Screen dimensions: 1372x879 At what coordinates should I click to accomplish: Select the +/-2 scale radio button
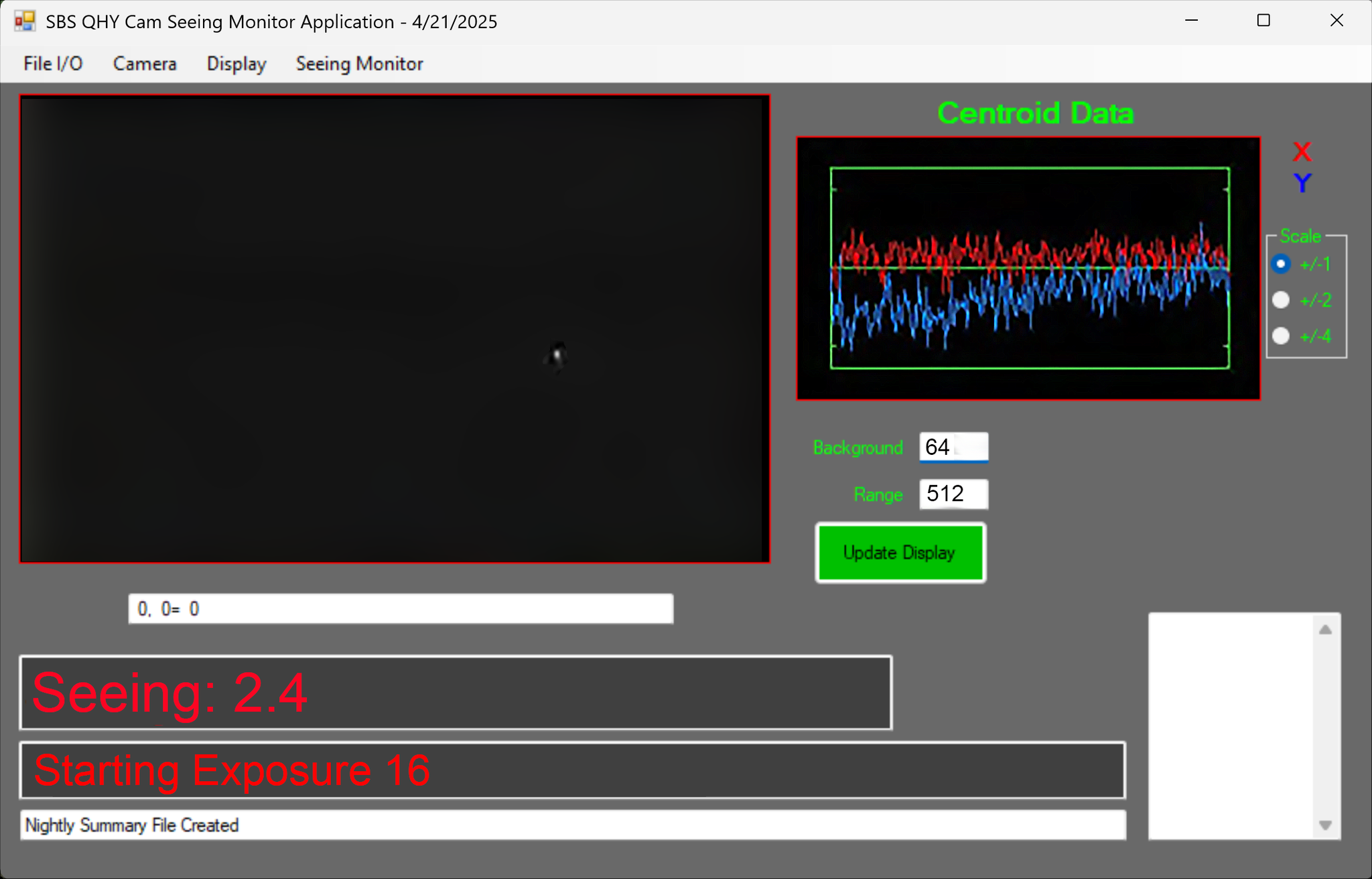pos(1281,299)
